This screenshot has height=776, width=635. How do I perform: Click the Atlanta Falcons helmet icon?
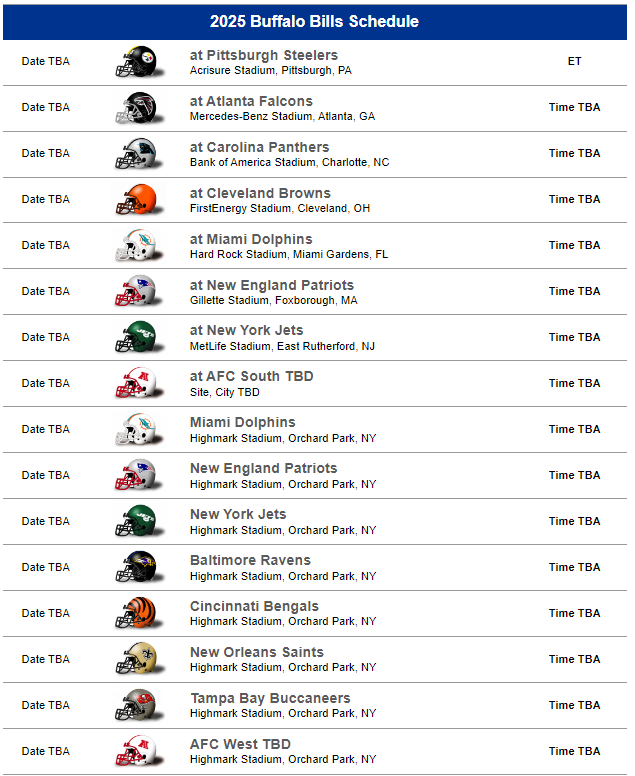pos(135,108)
